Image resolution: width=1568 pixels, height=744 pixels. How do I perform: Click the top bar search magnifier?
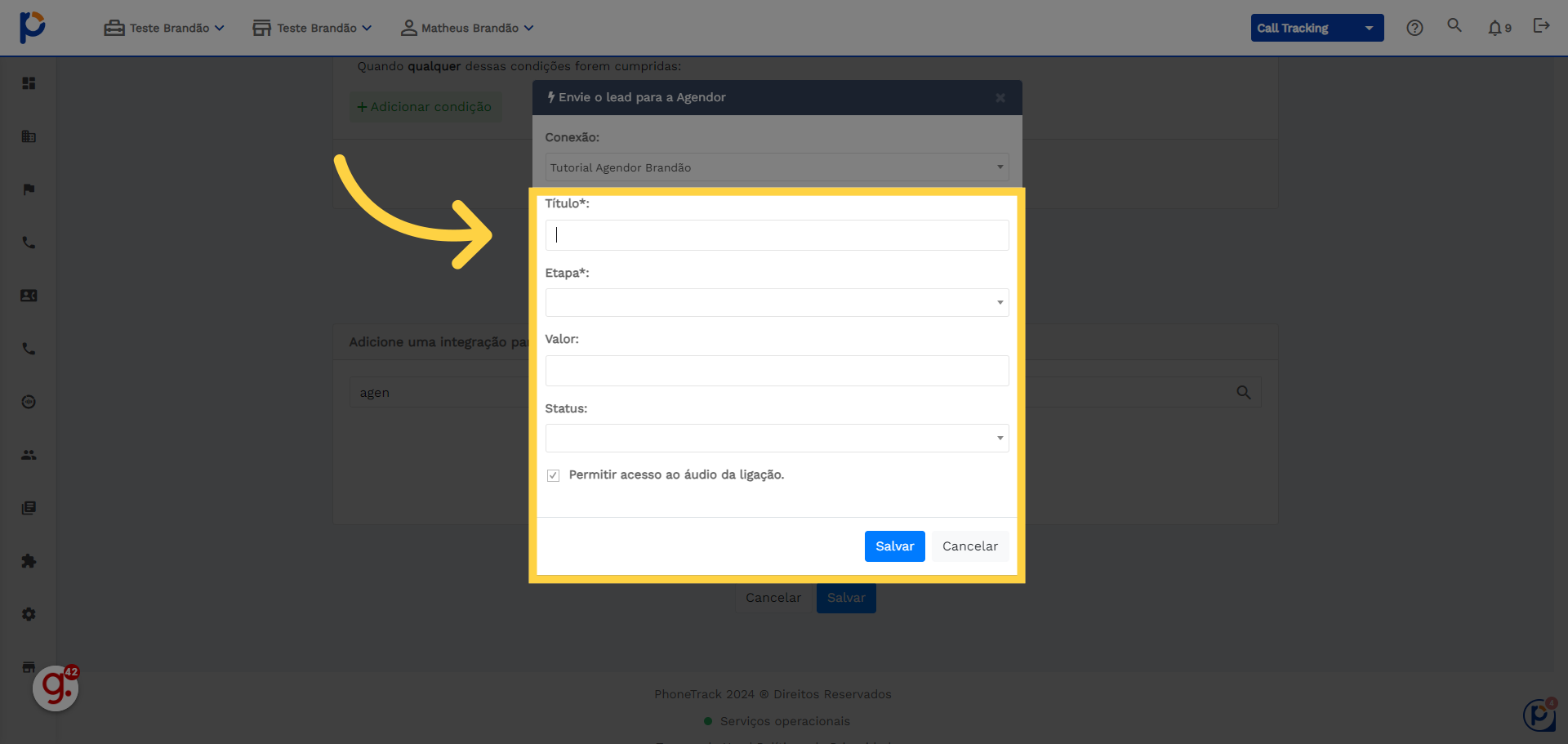1454,25
